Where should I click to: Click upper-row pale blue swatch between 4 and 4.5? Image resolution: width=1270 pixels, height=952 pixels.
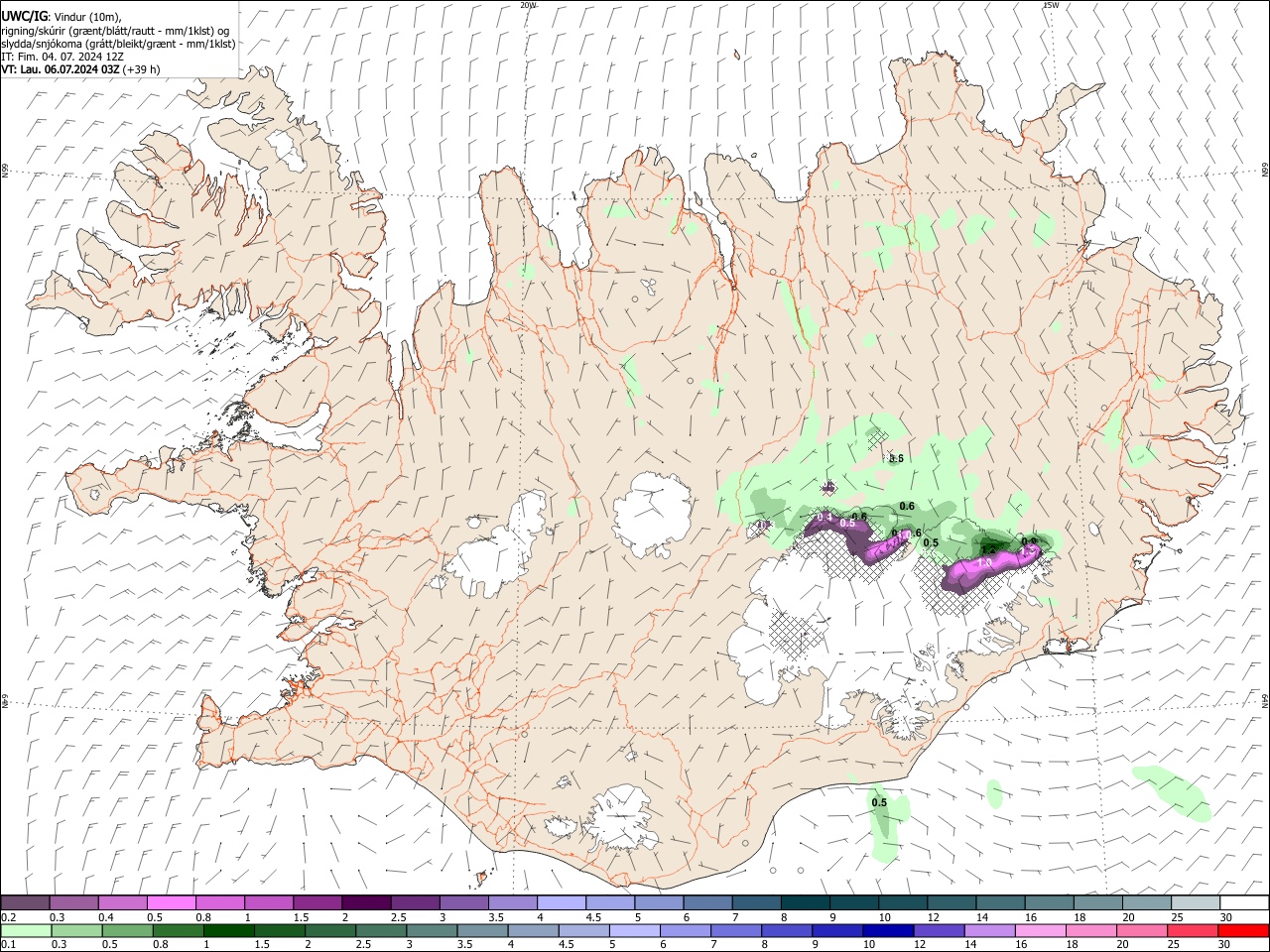[x=561, y=902]
